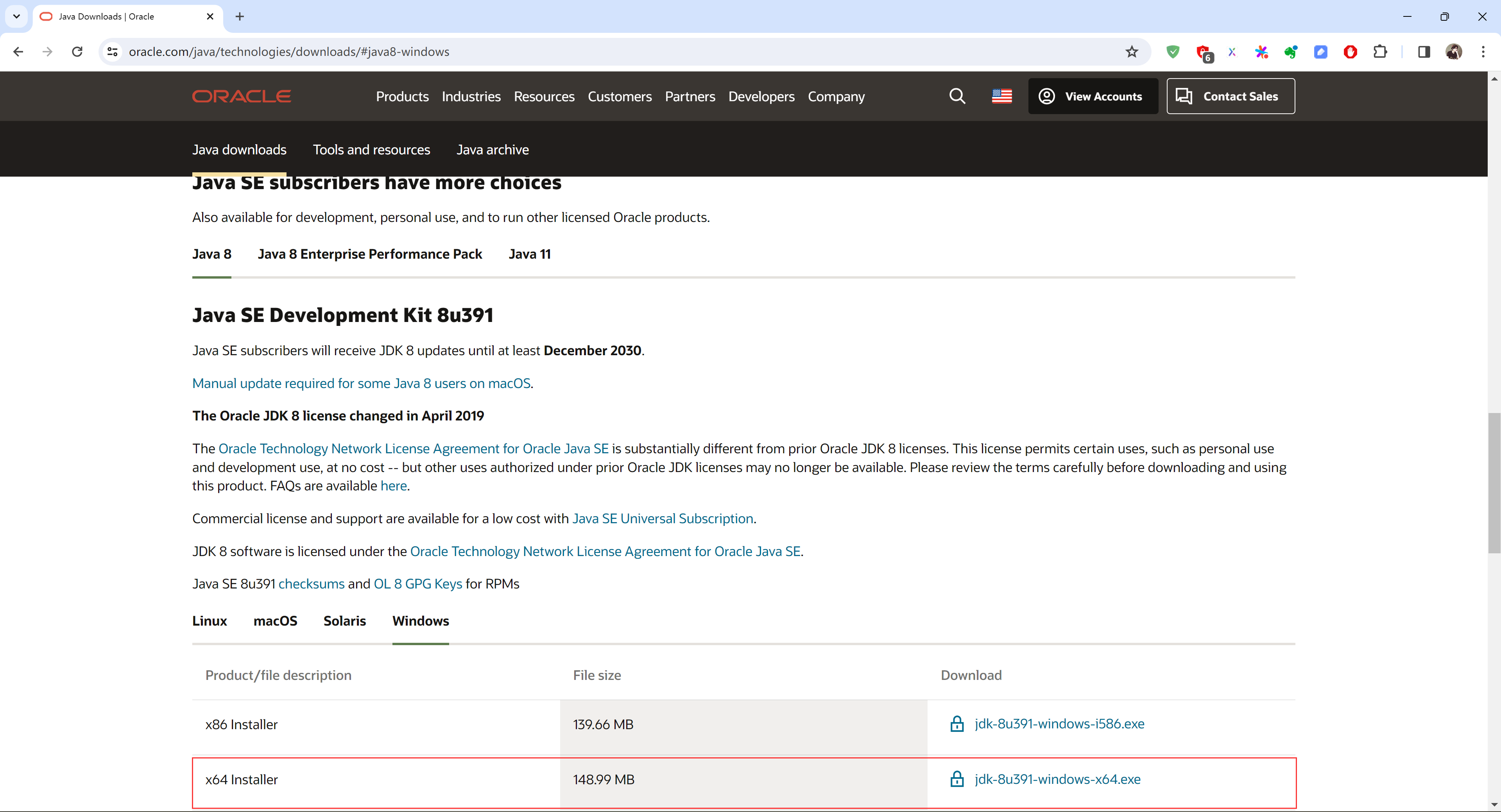
Task: Open the red shield extension with badge 6
Action: (x=1204, y=53)
